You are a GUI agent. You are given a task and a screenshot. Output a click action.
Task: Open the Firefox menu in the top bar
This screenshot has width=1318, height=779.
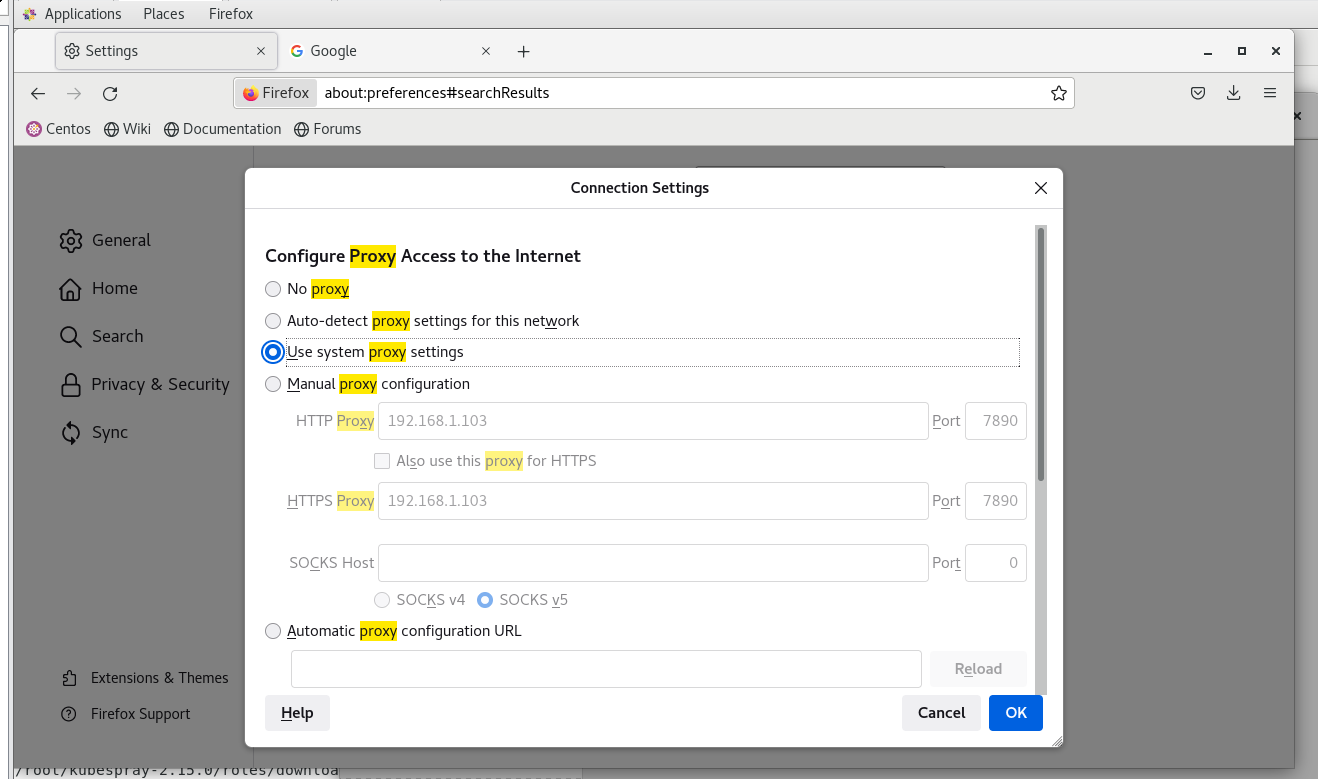231,14
